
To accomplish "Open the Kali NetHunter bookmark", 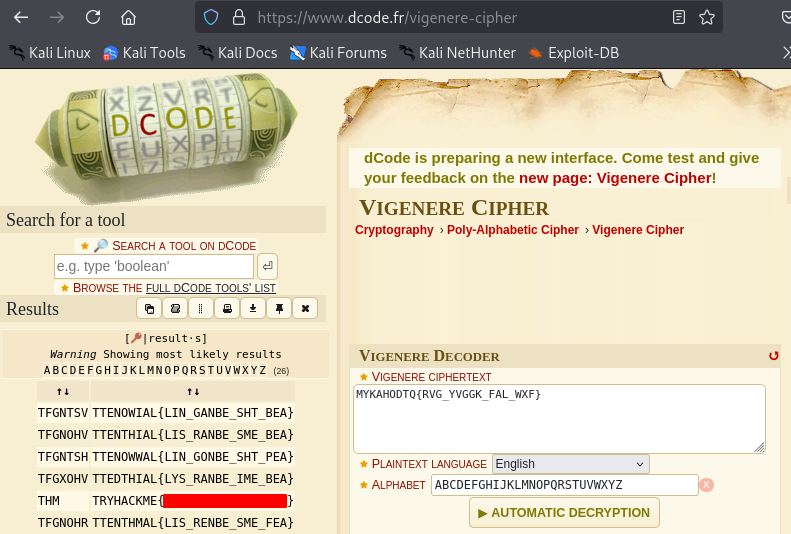I will (458, 53).
